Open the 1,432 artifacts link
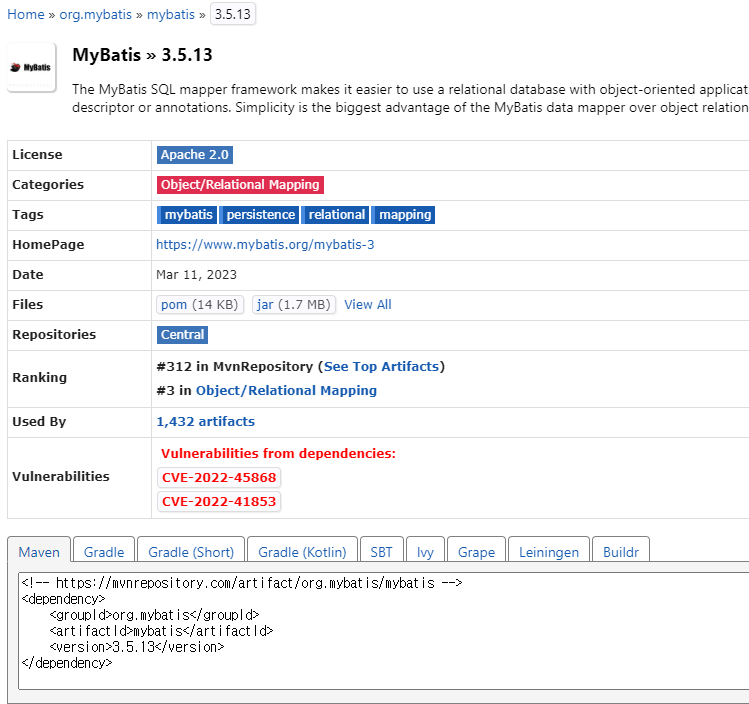 click(x=206, y=422)
